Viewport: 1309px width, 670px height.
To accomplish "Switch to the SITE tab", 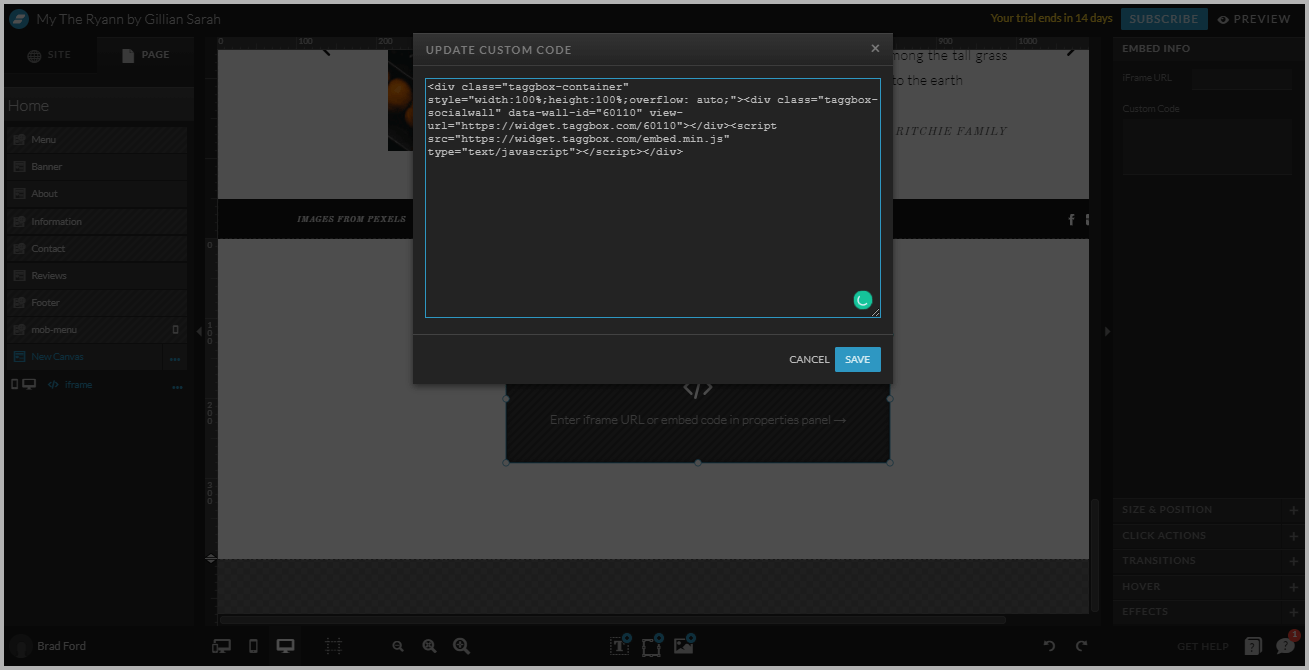I will [x=51, y=54].
